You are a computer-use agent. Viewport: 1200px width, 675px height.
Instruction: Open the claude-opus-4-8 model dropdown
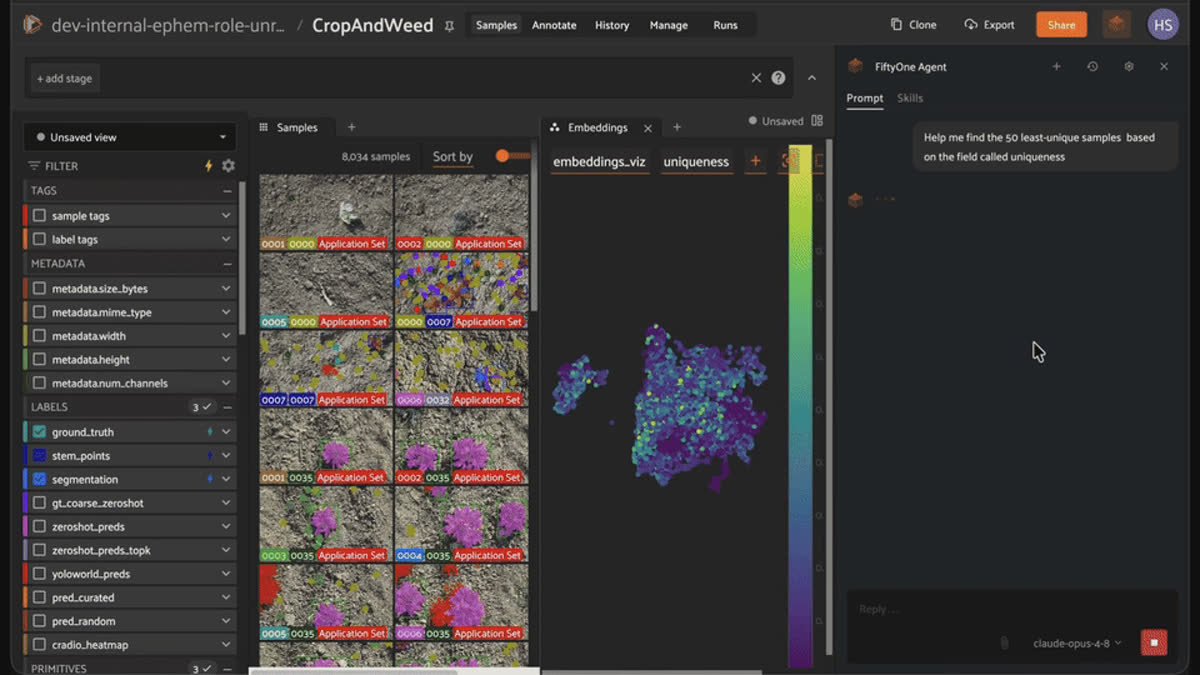[x=1077, y=643]
